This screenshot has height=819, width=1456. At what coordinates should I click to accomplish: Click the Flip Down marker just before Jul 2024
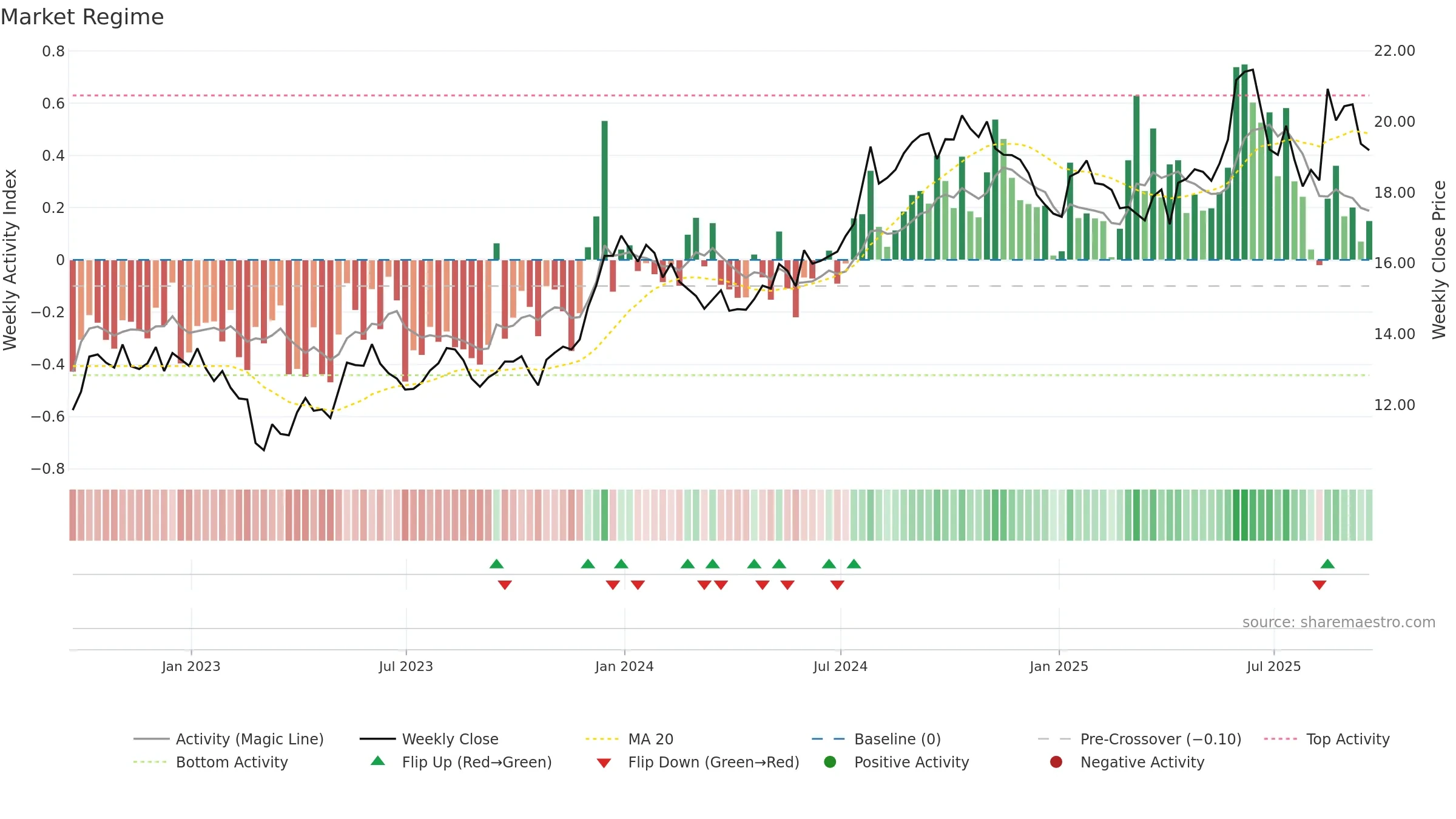point(837,585)
